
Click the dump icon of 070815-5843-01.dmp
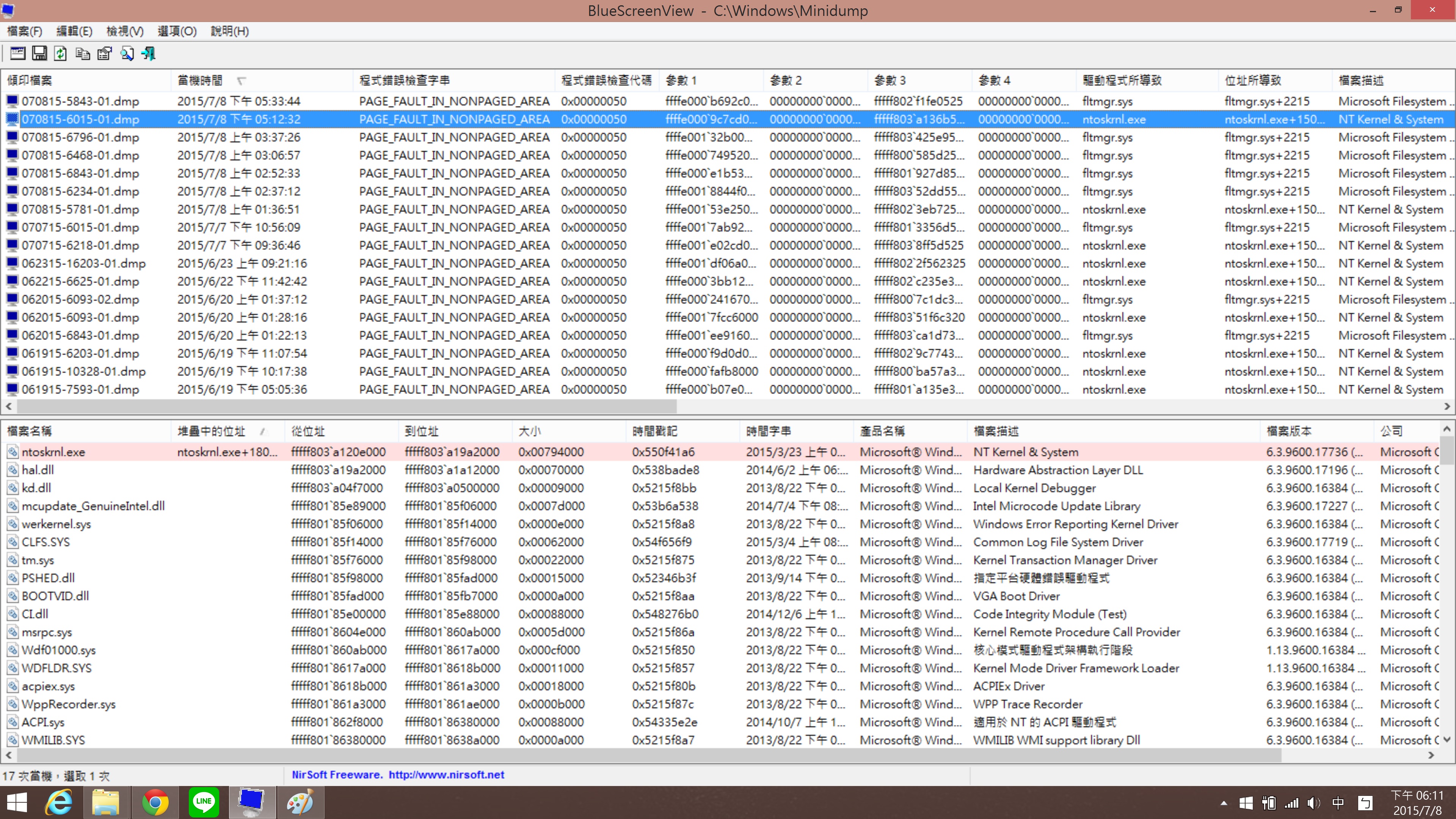tap(12, 101)
